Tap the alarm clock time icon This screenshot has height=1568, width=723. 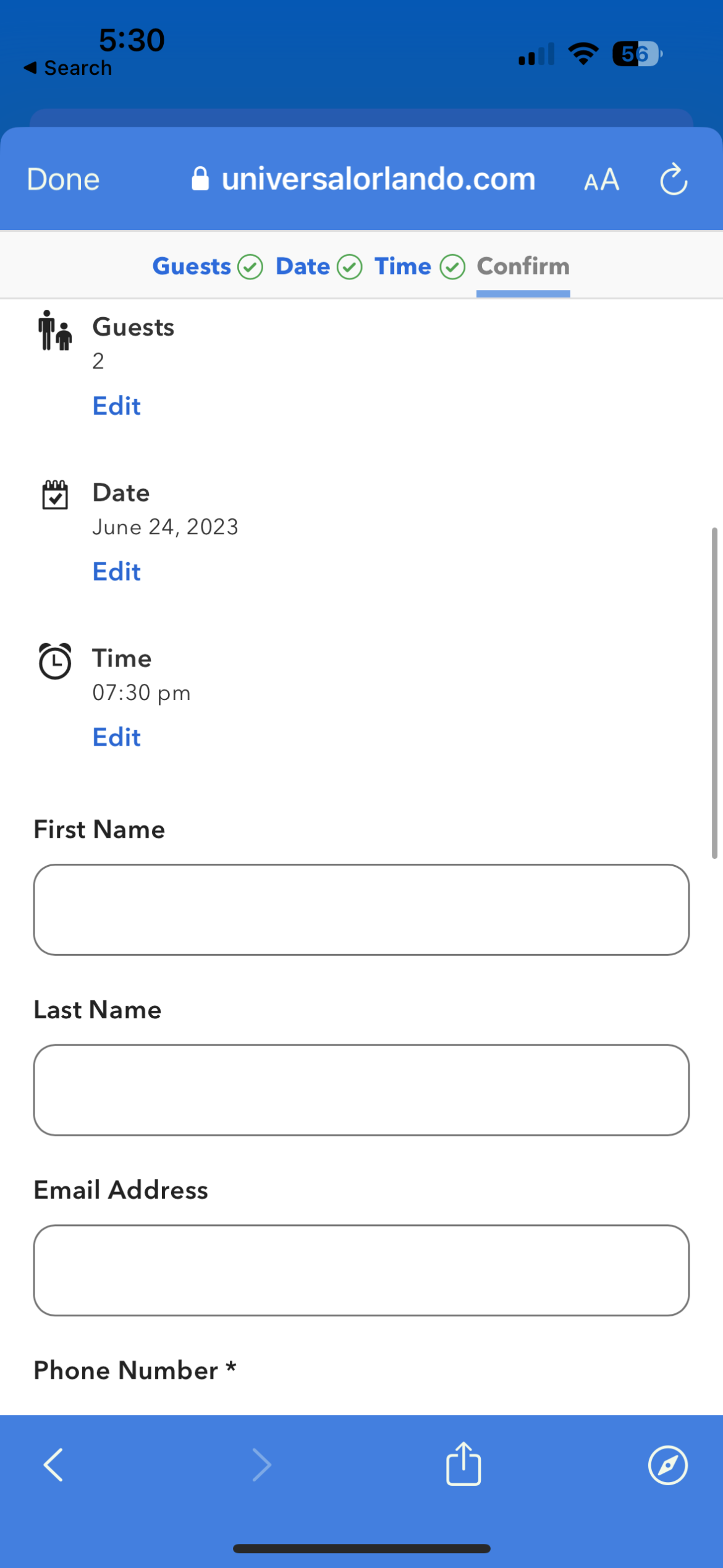tap(55, 661)
